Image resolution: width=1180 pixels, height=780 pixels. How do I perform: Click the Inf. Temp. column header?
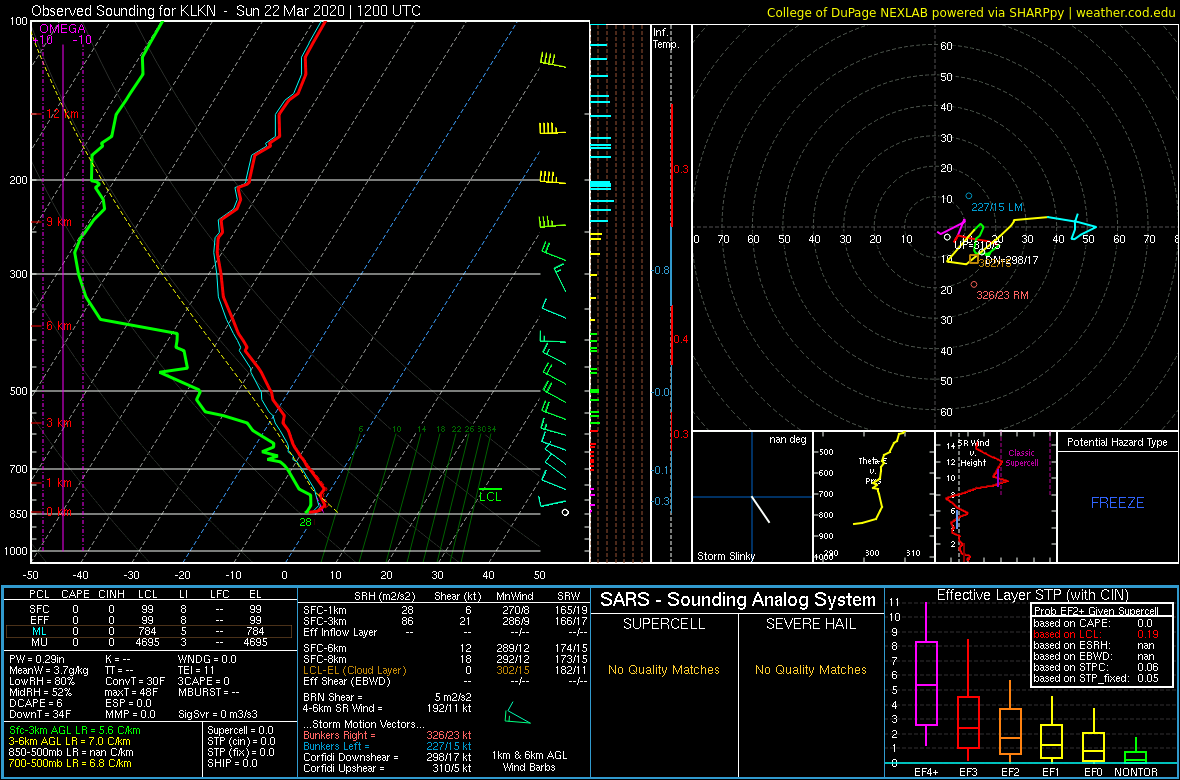click(666, 38)
